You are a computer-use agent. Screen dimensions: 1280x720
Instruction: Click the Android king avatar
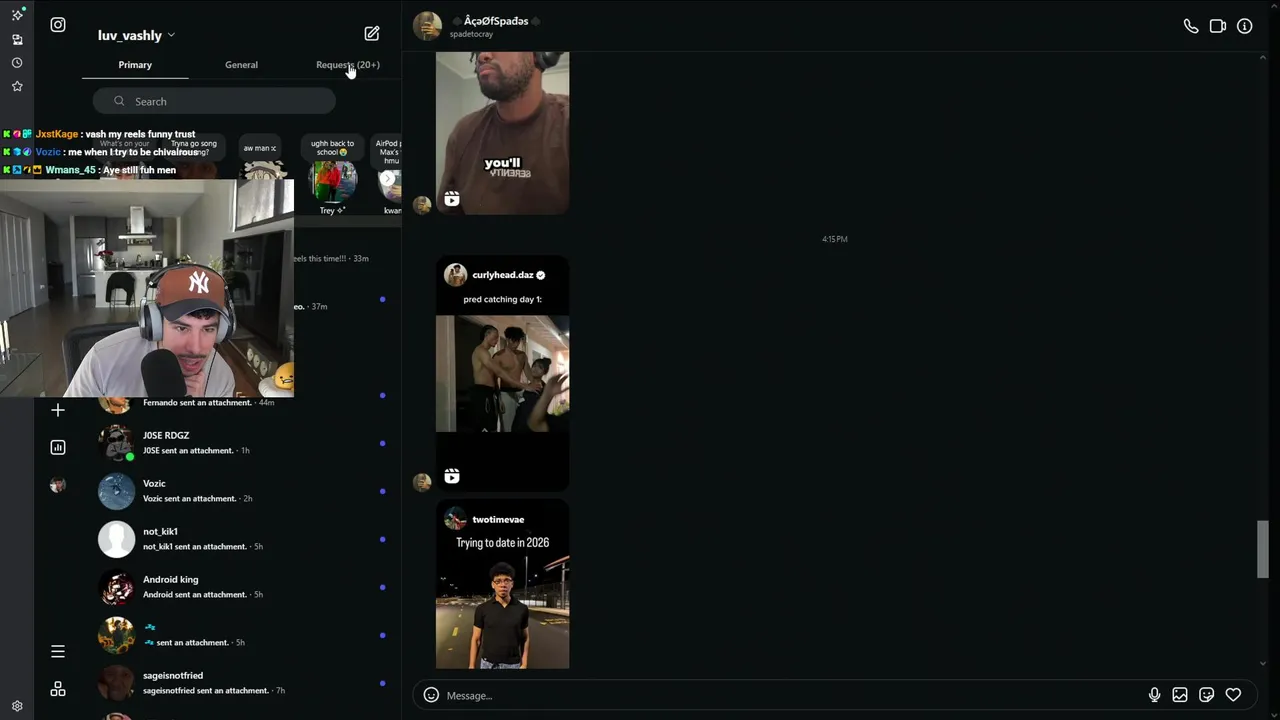pos(116,587)
